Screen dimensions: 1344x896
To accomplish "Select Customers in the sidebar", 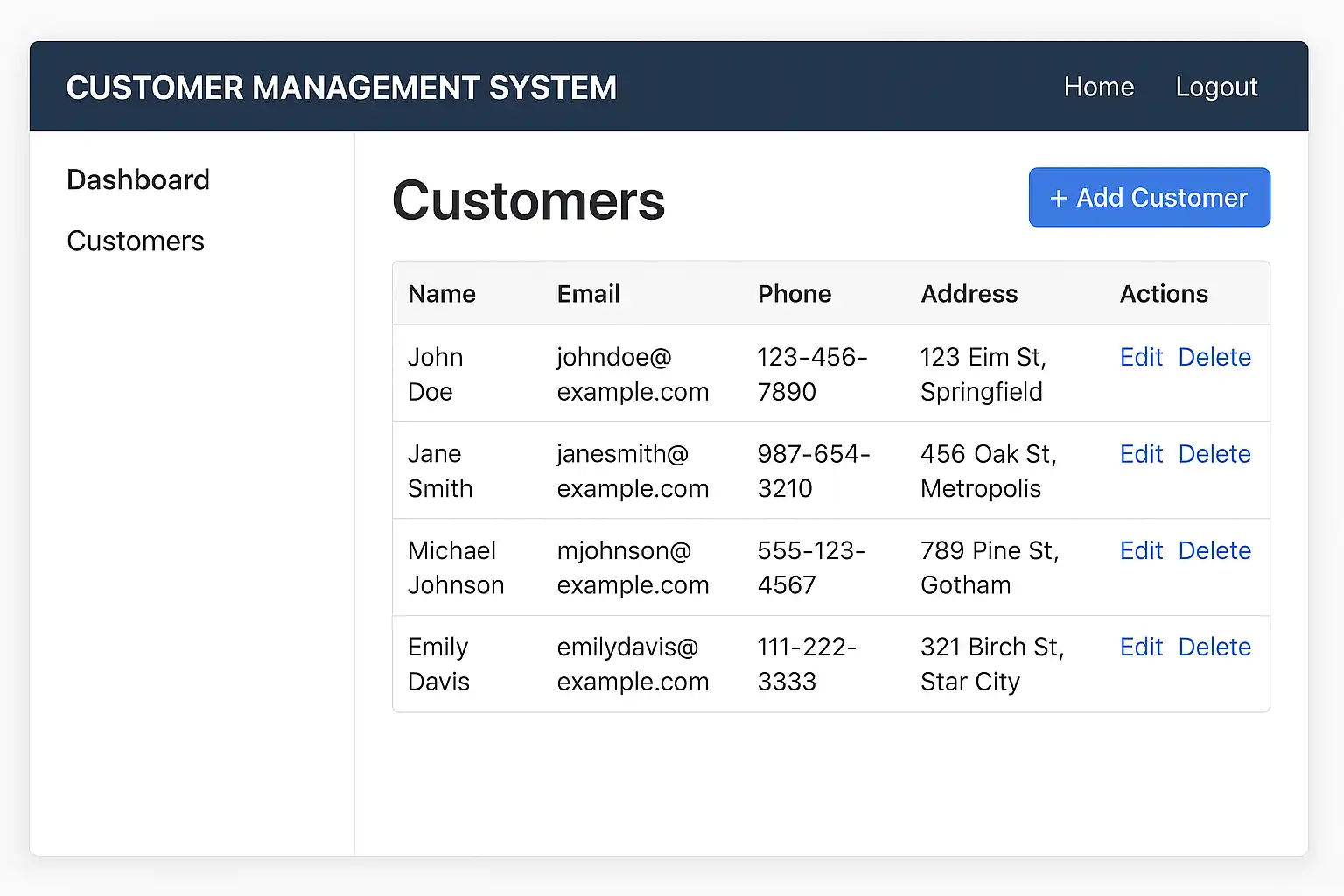I will 136,241.
